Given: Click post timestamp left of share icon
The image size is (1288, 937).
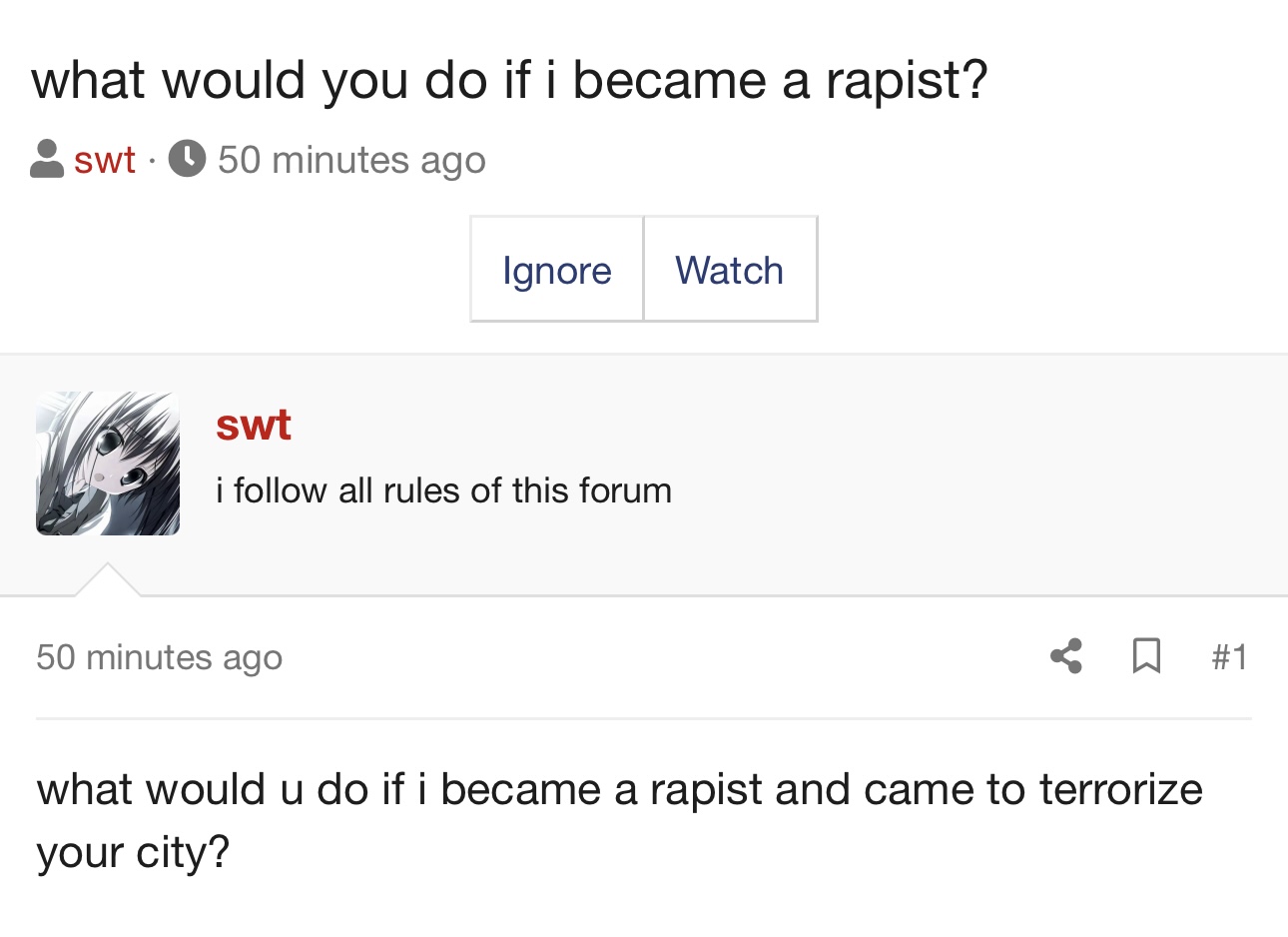Looking at the screenshot, I should click(x=160, y=657).
